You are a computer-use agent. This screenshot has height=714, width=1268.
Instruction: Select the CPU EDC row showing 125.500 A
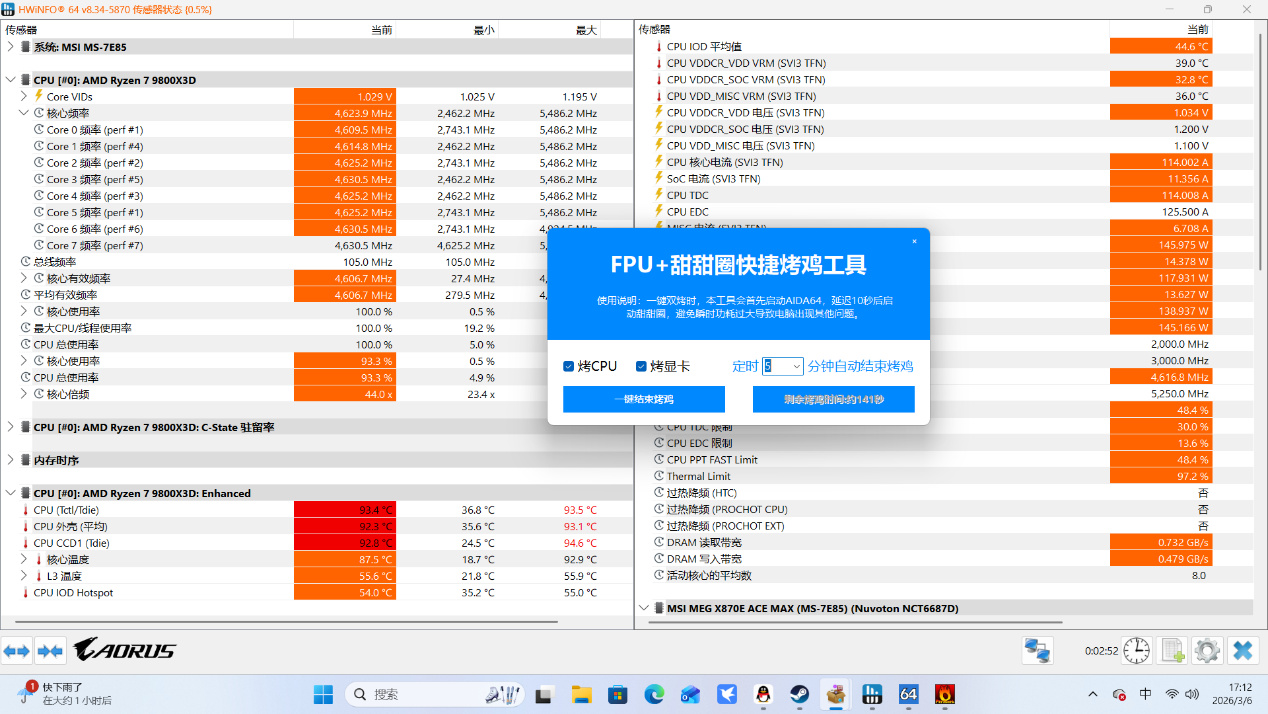[x=945, y=211]
